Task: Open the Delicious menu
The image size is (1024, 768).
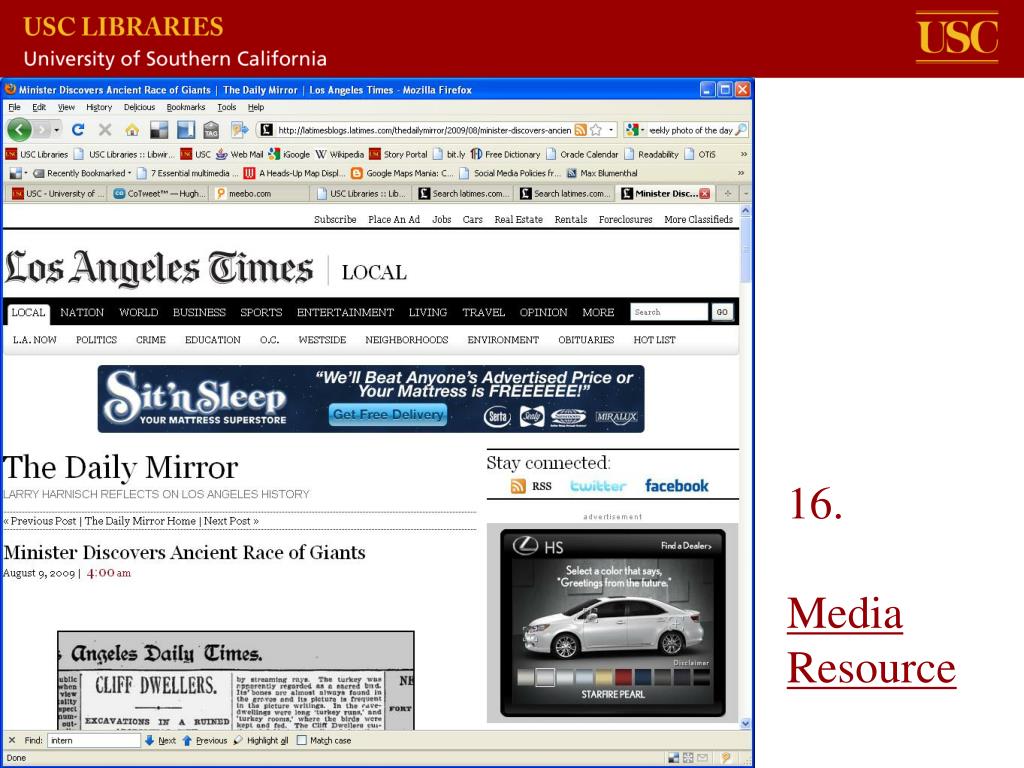Action: click(139, 107)
